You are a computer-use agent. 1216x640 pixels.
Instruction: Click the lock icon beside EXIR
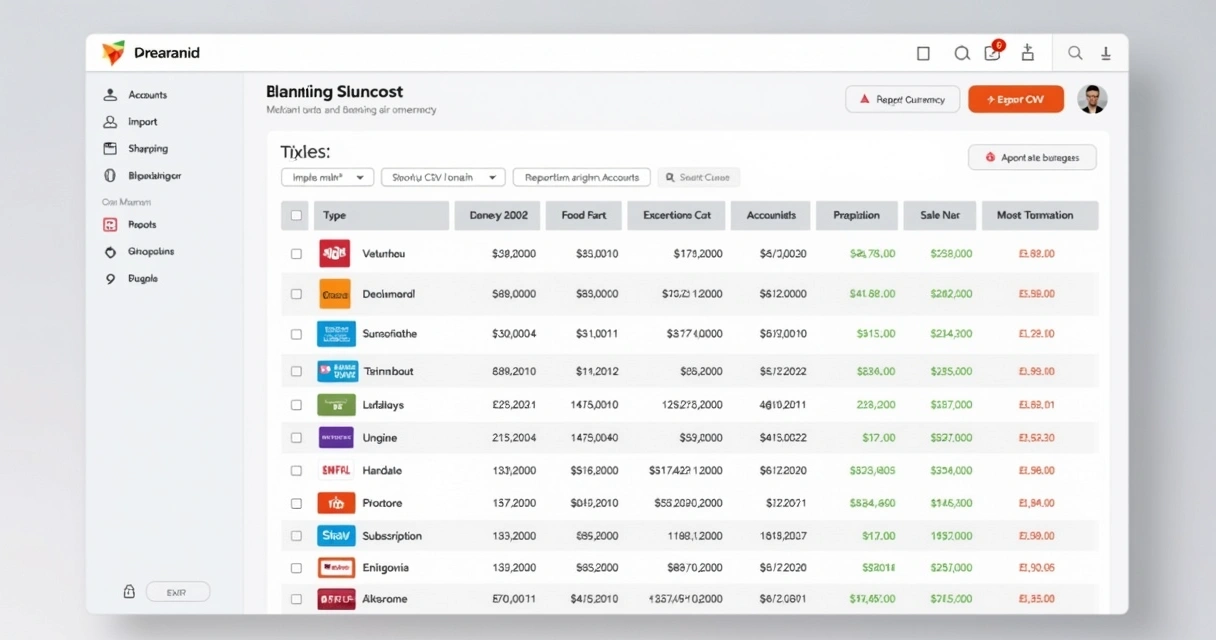(x=129, y=591)
